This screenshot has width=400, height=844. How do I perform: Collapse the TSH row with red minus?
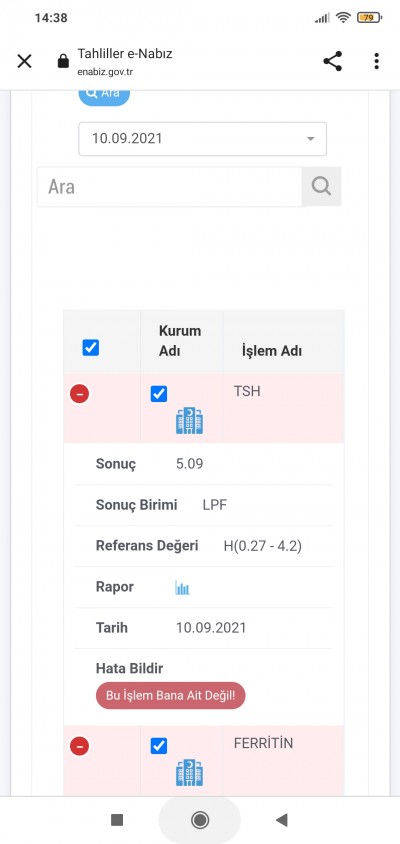tap(80, 395)
